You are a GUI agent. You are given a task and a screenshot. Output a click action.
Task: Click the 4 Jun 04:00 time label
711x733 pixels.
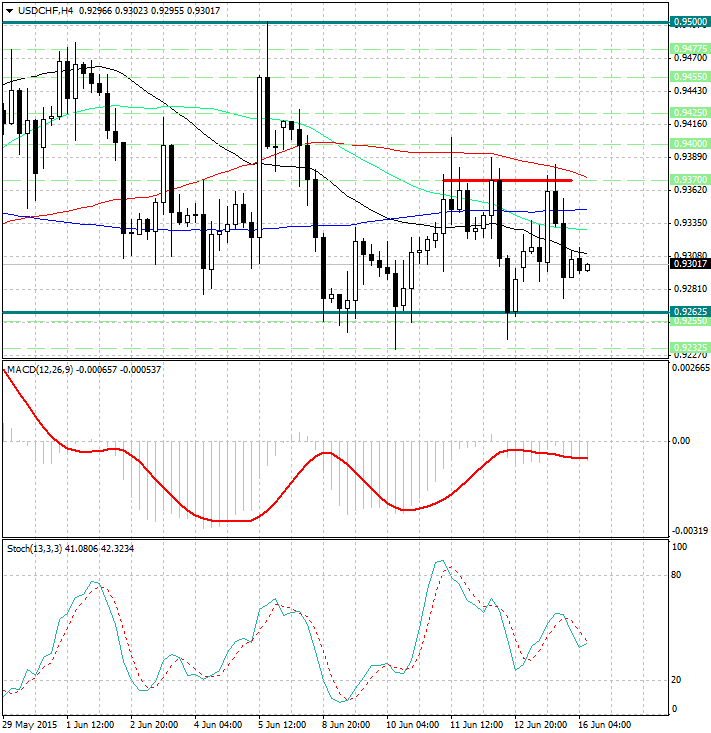(218, 725)
